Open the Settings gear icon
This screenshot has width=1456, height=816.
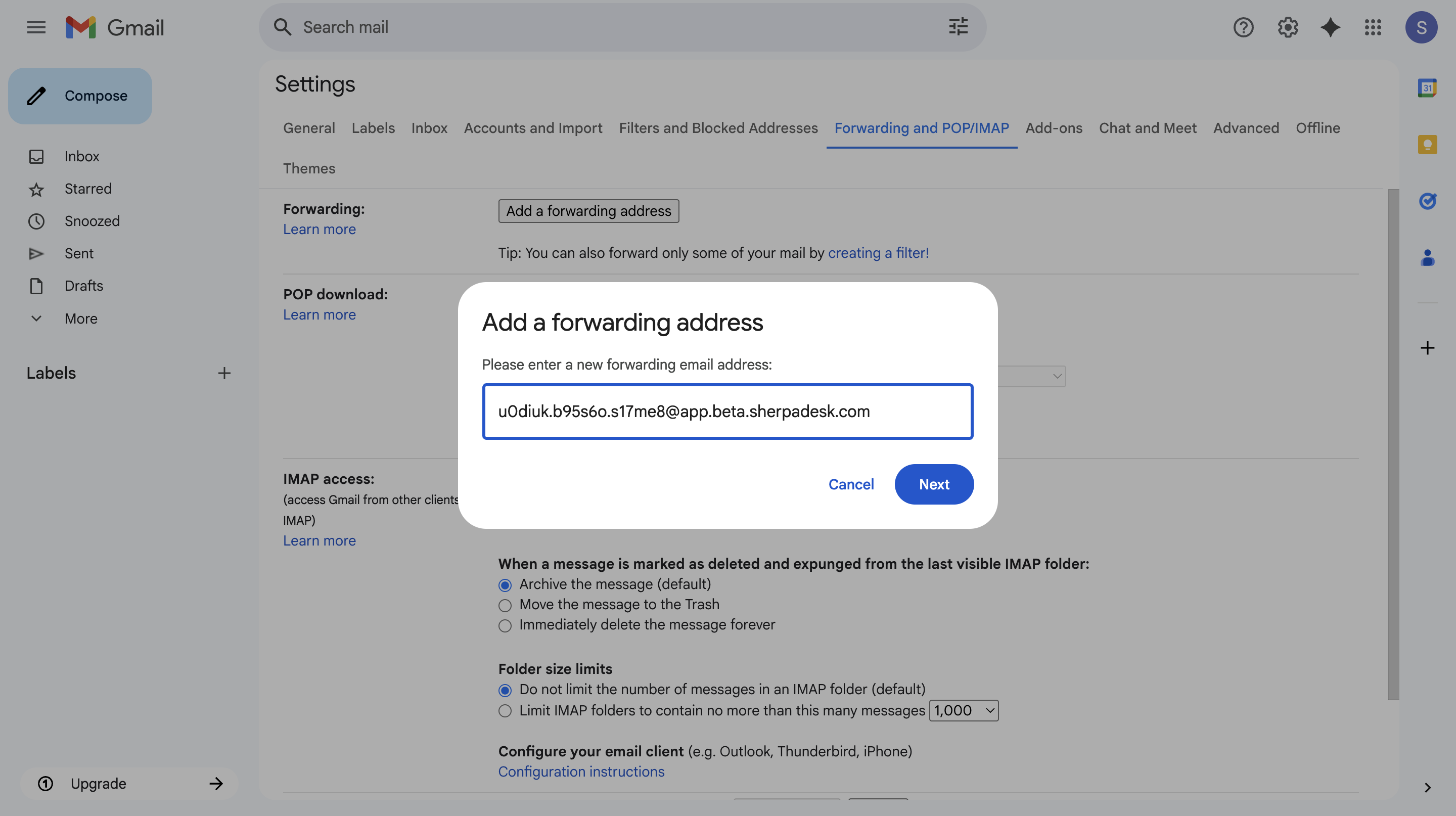[x=1287, y=27]
